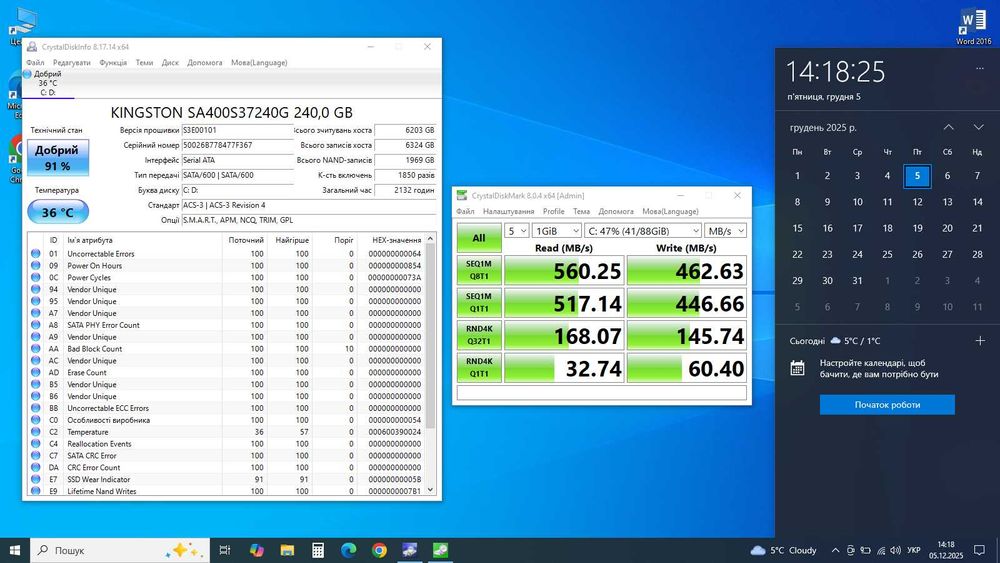Run the SEQ1M Q1T1 test
This screenshot has height=563, width=1000.
pos(479,302)
